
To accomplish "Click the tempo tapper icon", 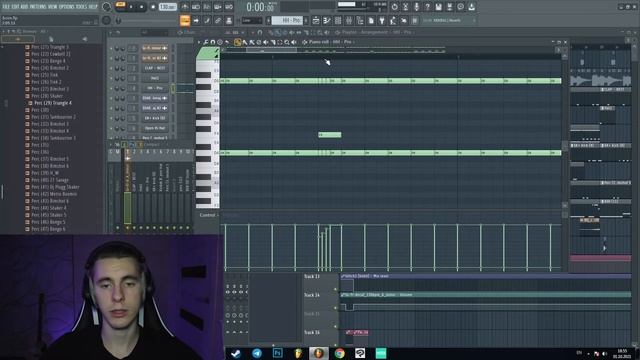I will point(393,20).
